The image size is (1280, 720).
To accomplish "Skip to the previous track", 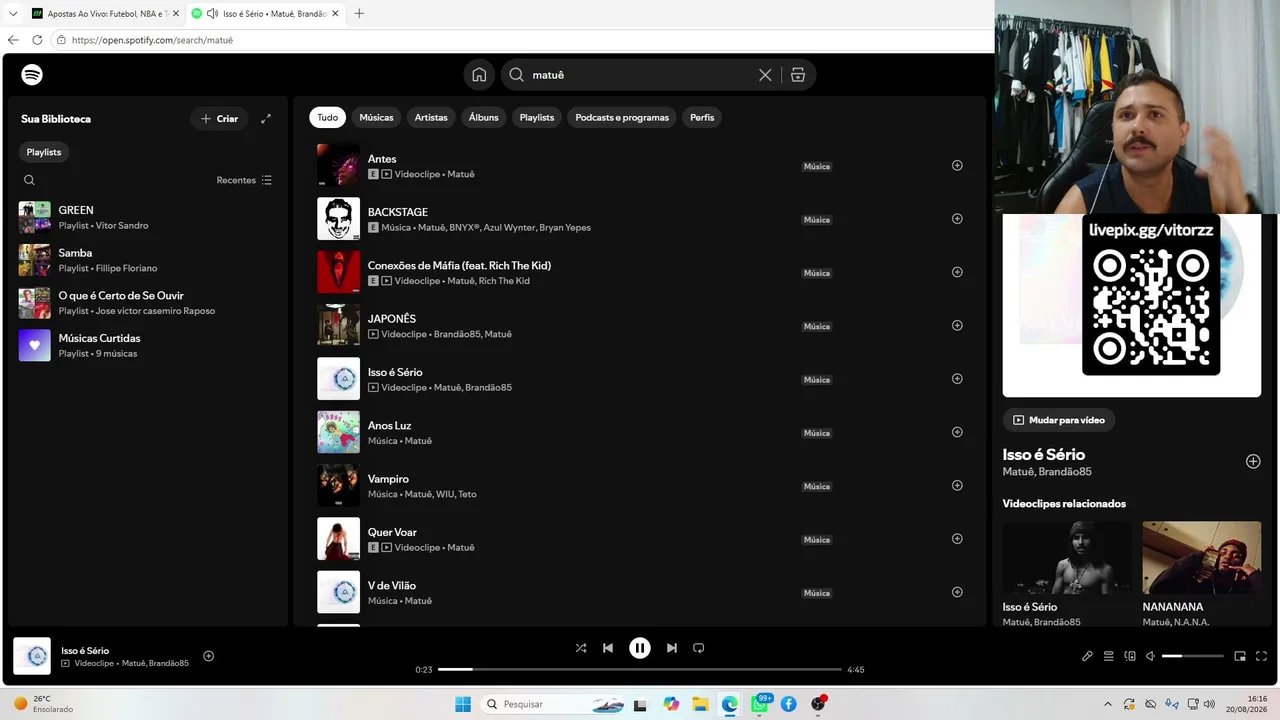I will 608,648.
